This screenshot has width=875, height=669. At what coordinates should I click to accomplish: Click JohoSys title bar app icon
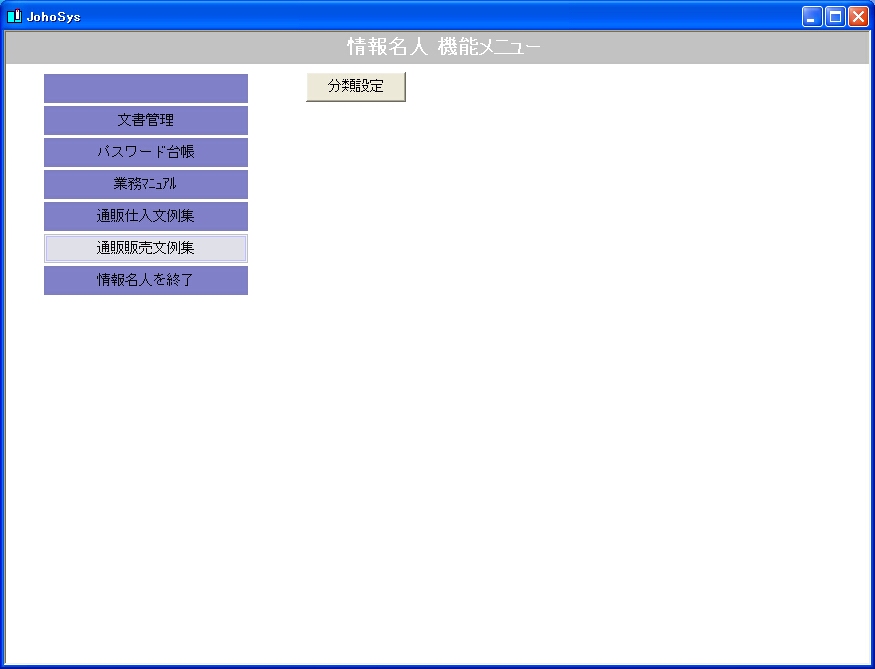coord(14,16)
